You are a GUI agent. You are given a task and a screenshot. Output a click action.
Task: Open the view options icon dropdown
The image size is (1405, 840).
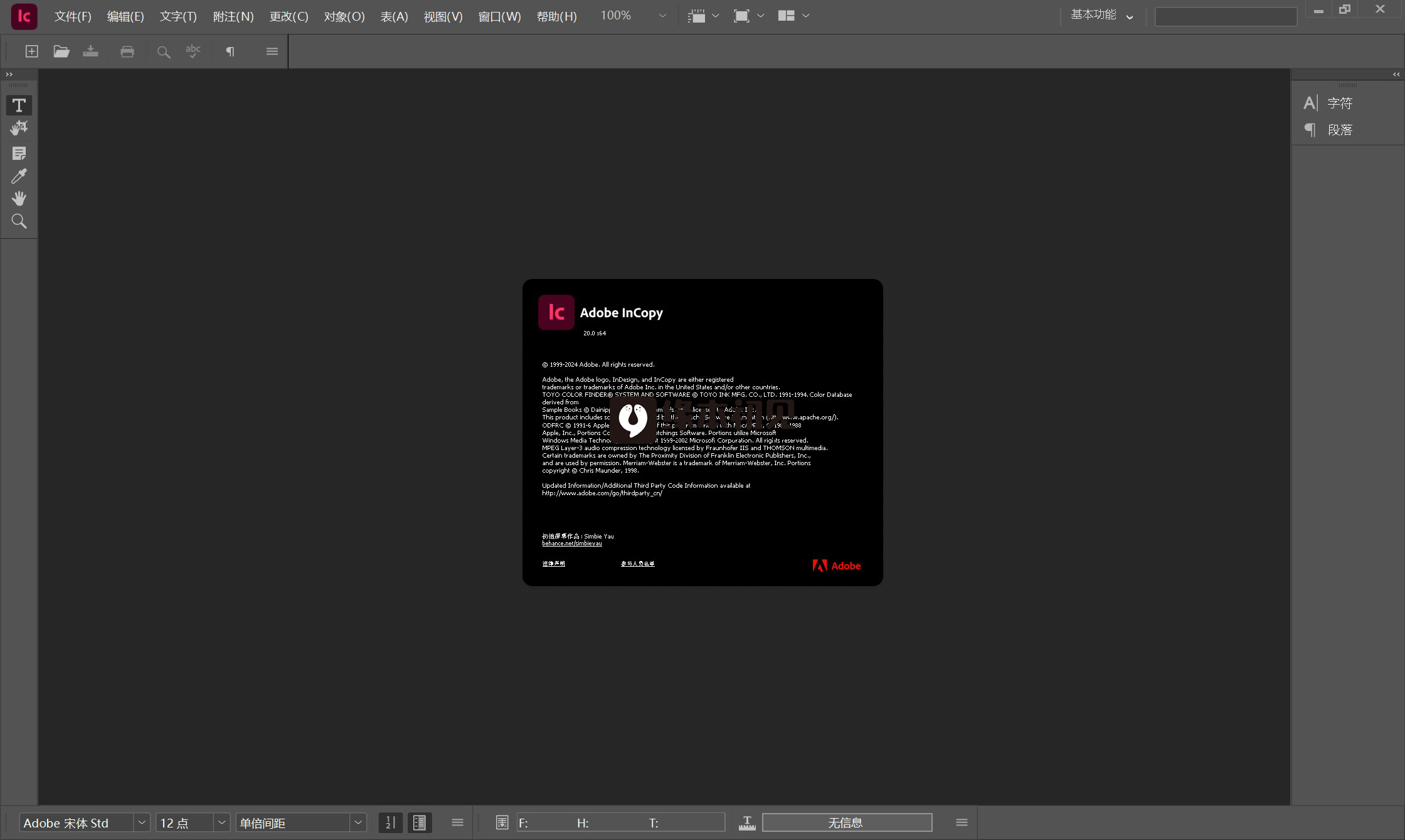[x=703, y=16]
